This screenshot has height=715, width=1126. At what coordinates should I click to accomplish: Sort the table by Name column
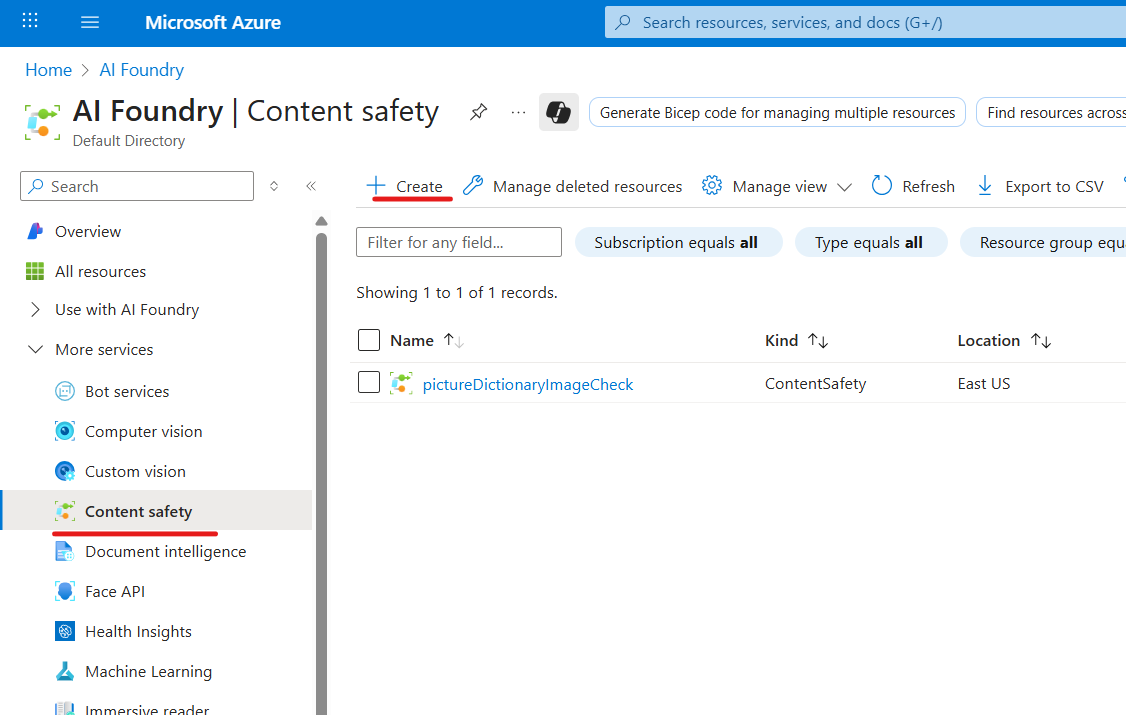tap(427, 340)
